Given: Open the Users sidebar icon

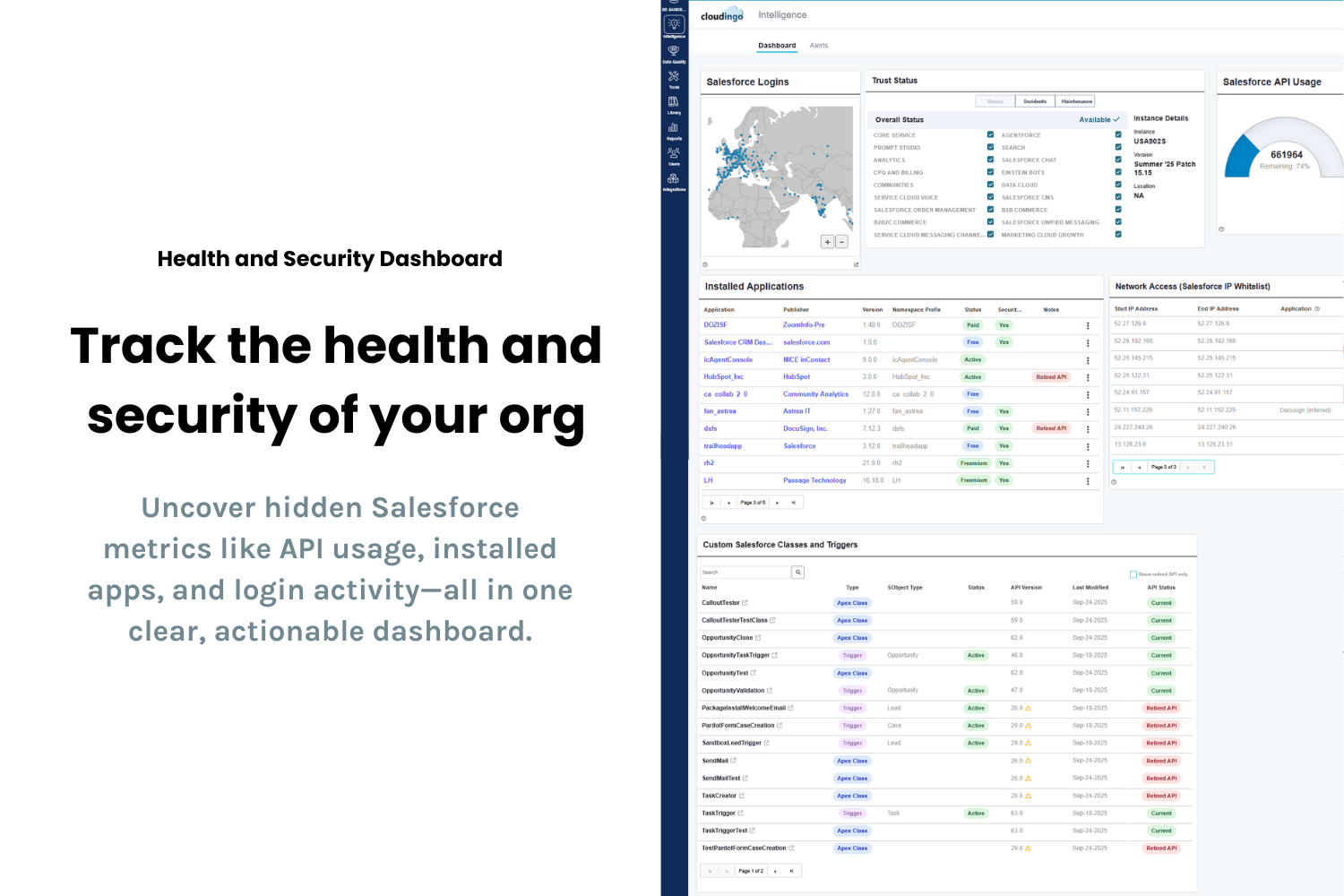Looking at the screenshot, I should (674, 155).
